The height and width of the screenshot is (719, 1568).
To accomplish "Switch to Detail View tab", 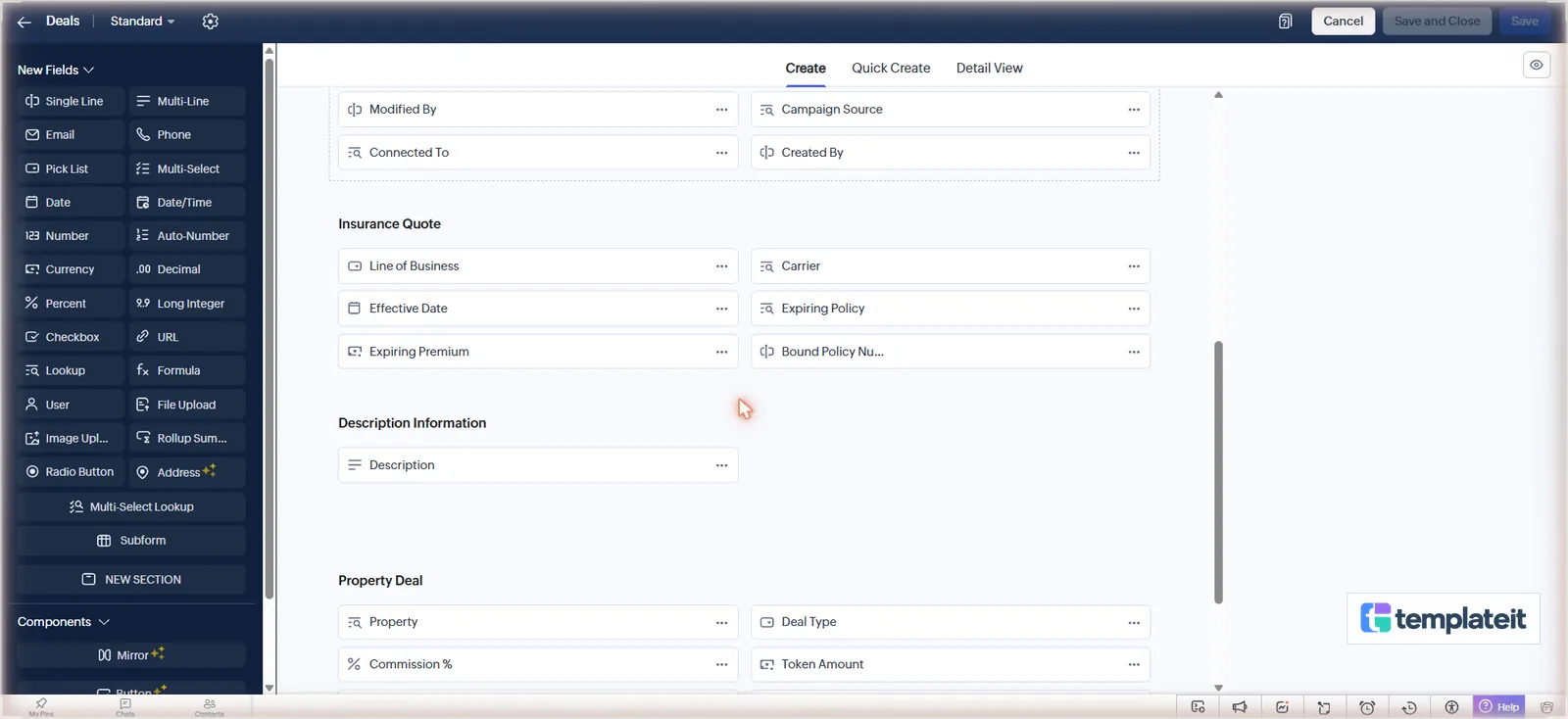I will point(989,69).
